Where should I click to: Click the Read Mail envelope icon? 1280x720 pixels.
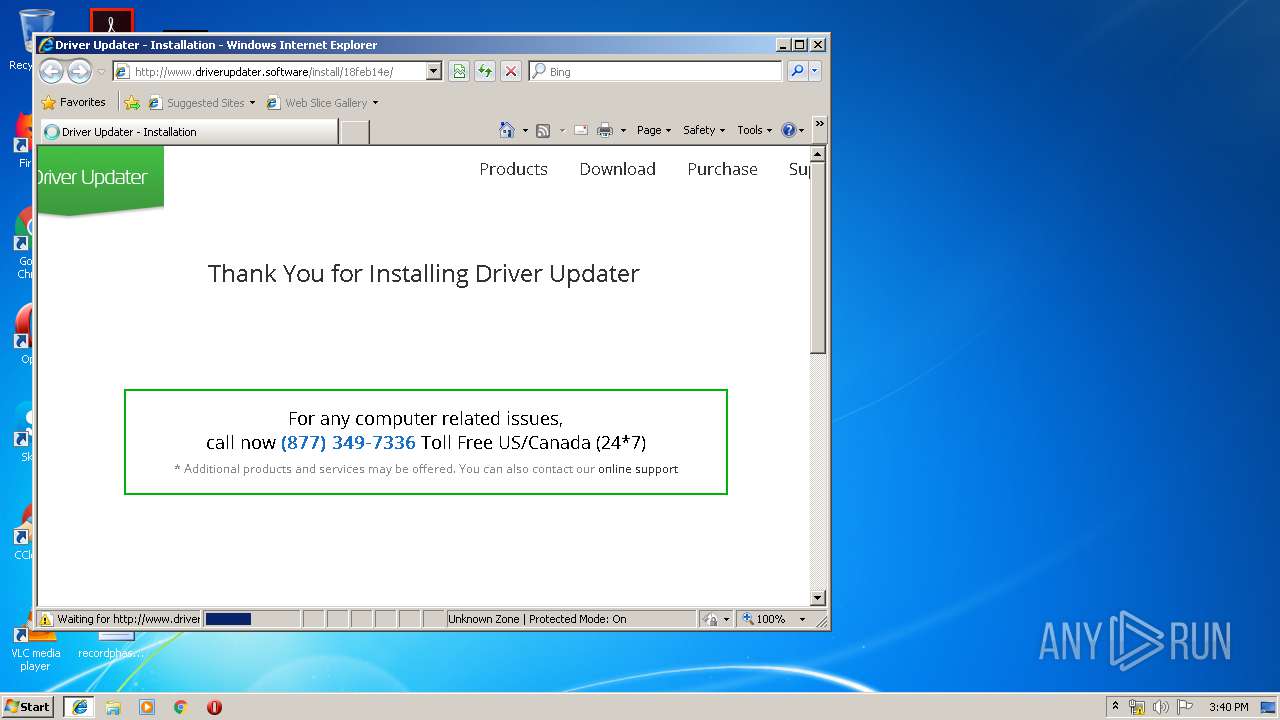(x=580, y=130)
